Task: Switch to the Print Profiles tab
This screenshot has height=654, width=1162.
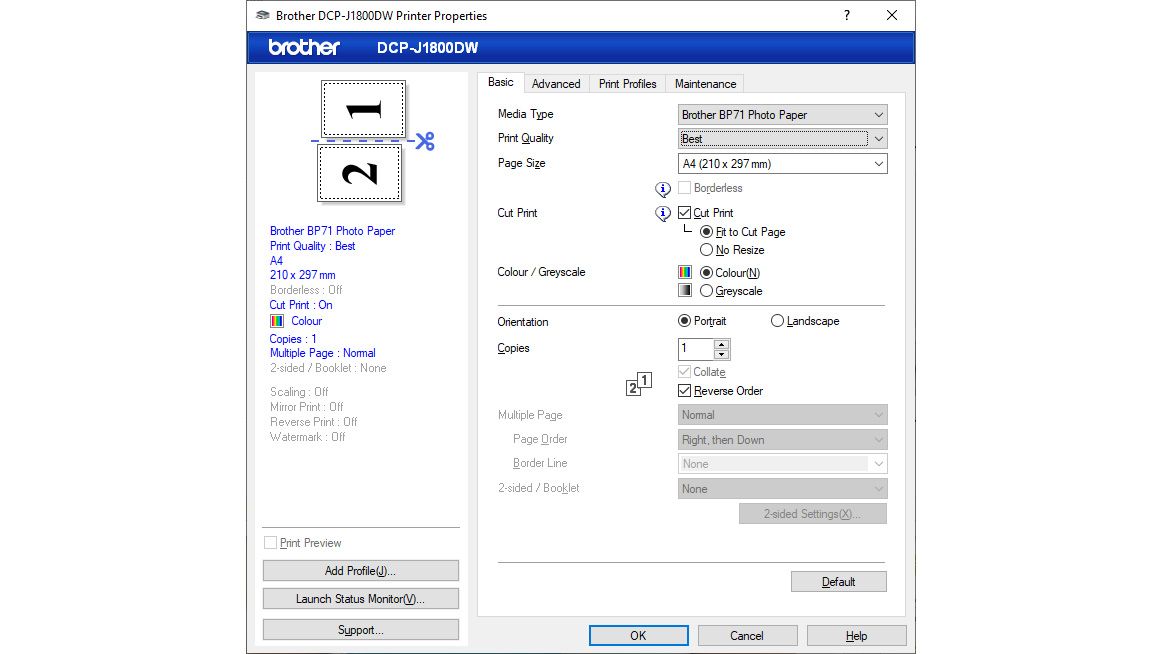Action: (x=628, y=84)
